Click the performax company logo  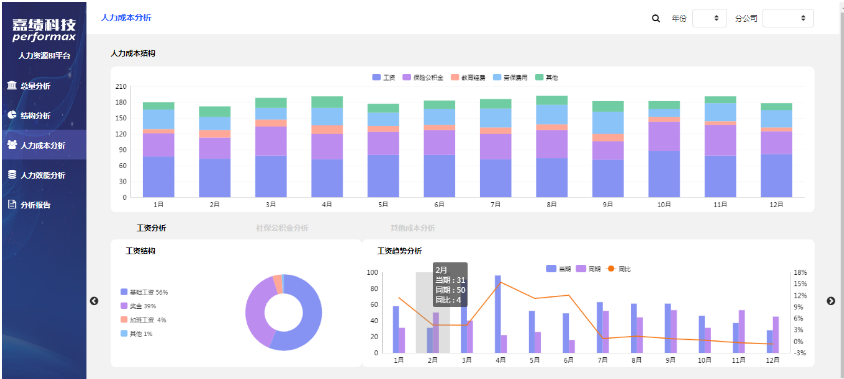(44, 31)
